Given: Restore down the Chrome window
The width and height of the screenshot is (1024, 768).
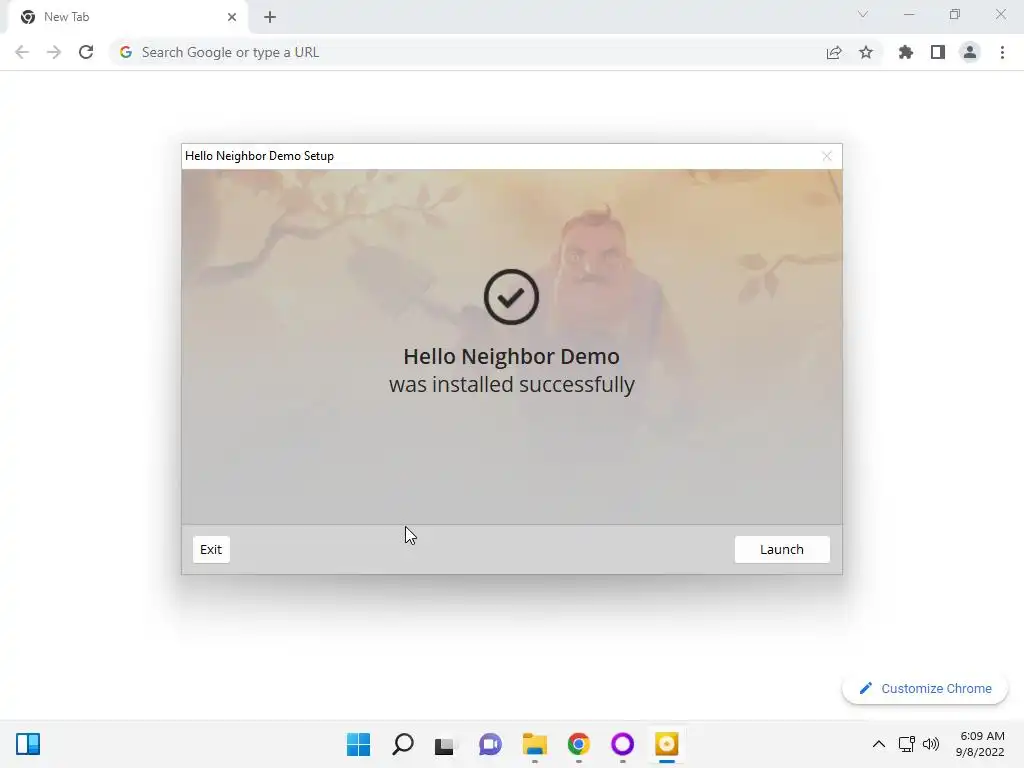Looking at the screenshot, I should (x=955, y=14).
